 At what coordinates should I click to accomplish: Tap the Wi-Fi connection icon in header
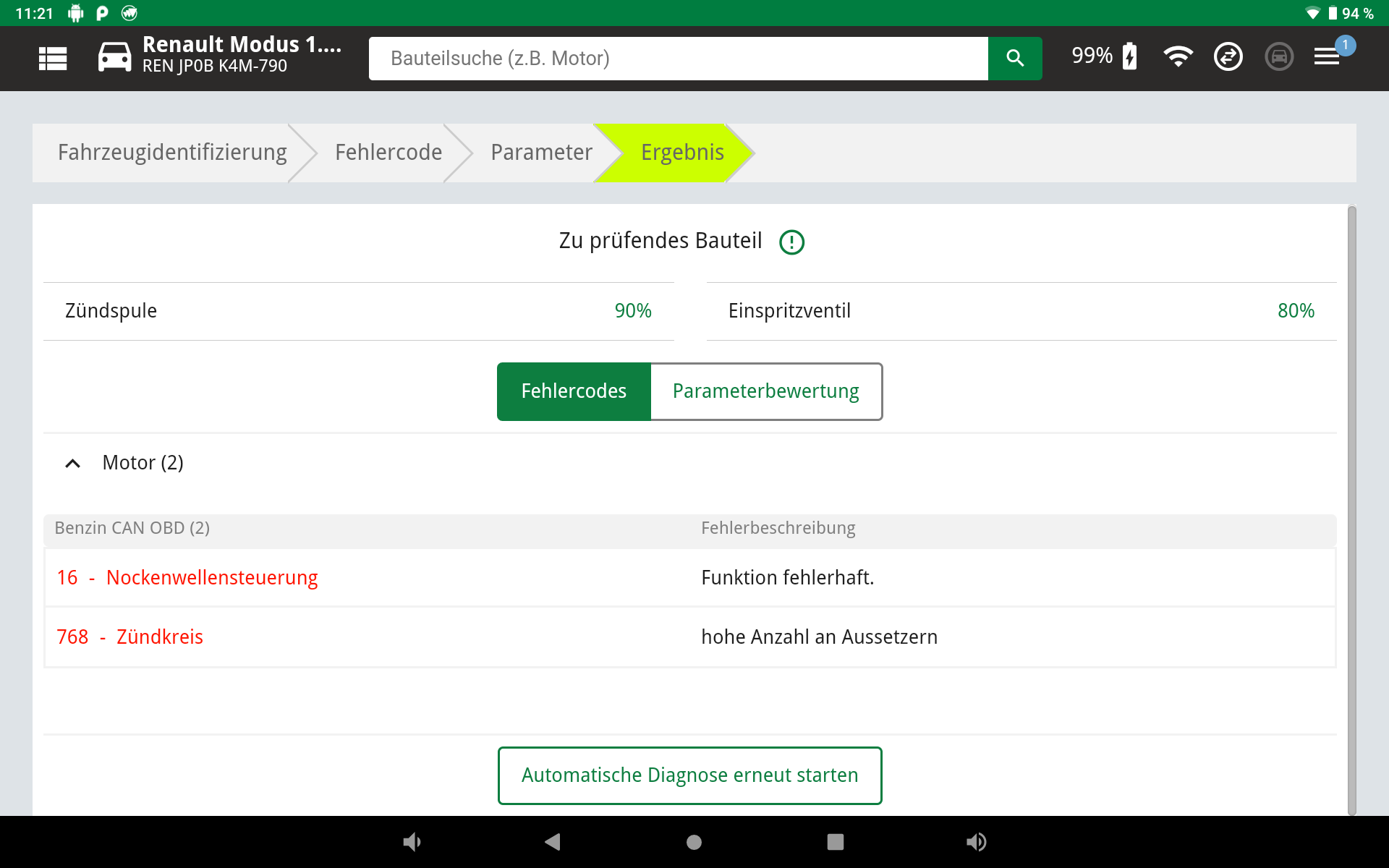click(1178, 56)
